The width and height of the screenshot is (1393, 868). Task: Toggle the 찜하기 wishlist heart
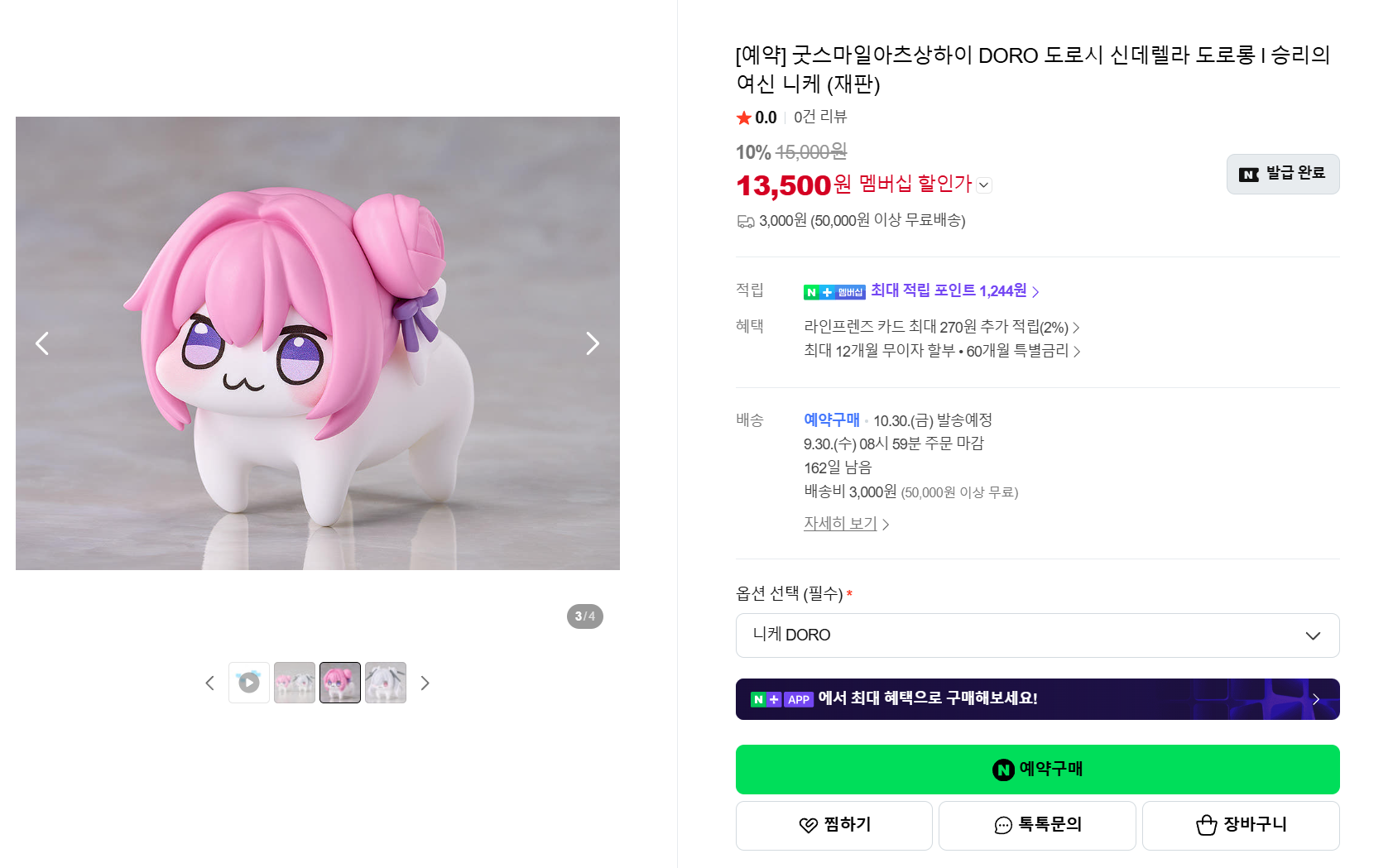[x=833, y=825]
